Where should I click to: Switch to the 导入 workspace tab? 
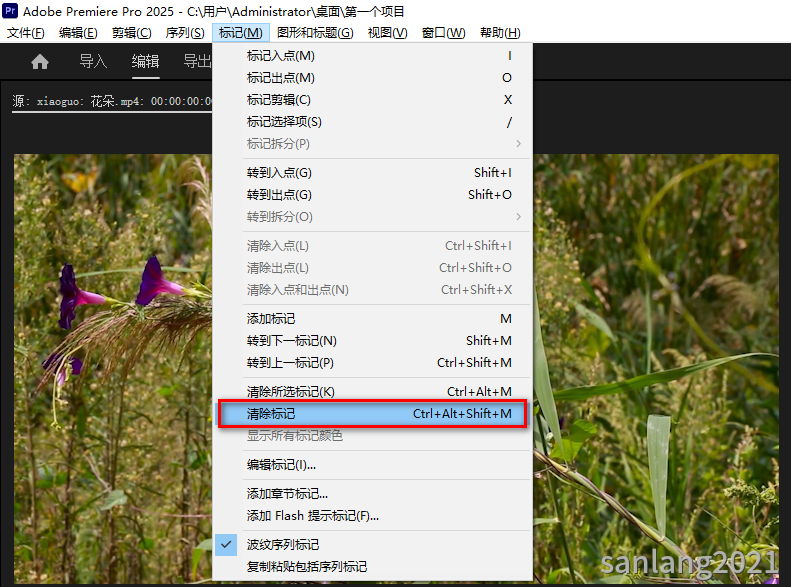(93, 62)
